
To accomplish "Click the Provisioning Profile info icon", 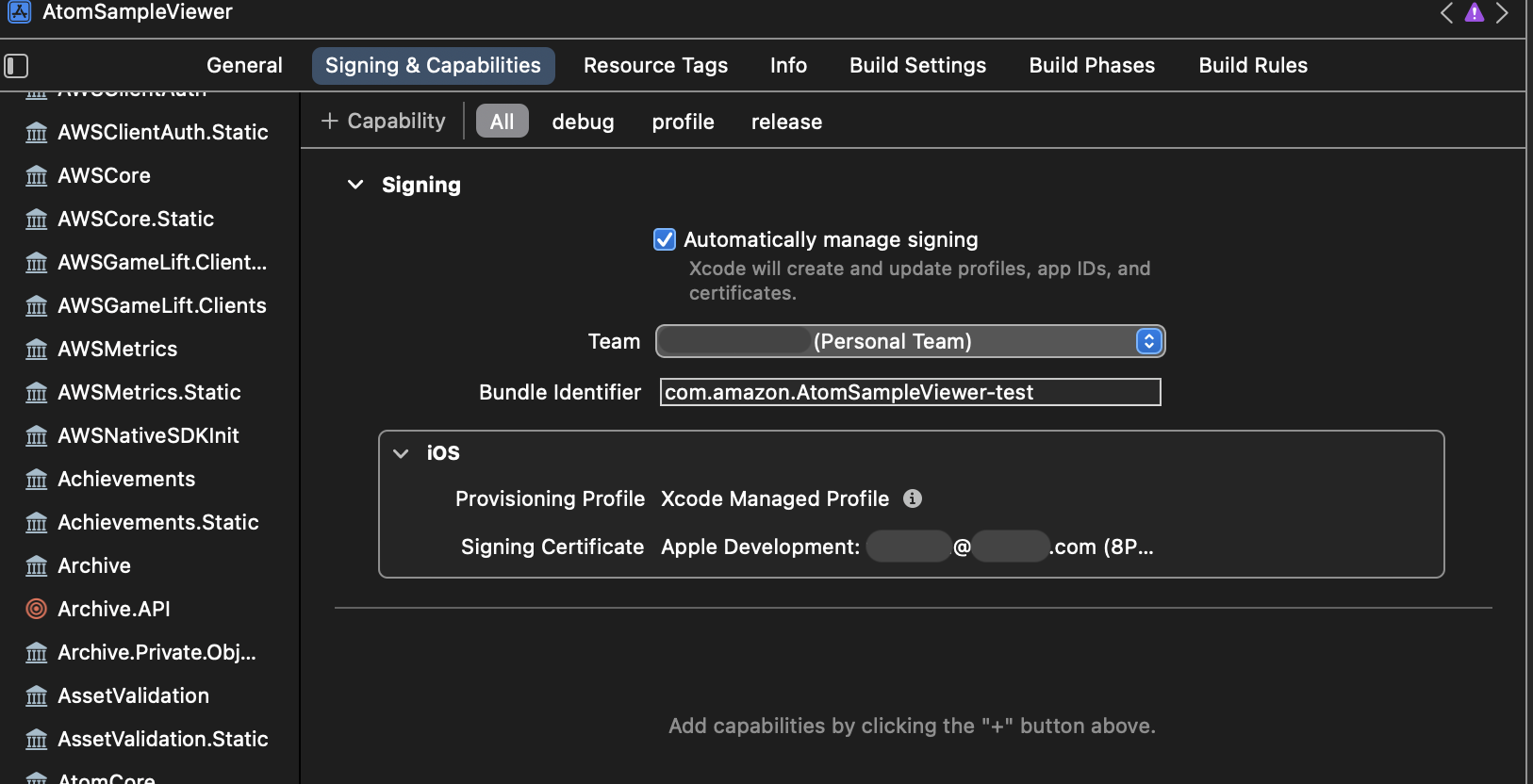I will 912,498.
